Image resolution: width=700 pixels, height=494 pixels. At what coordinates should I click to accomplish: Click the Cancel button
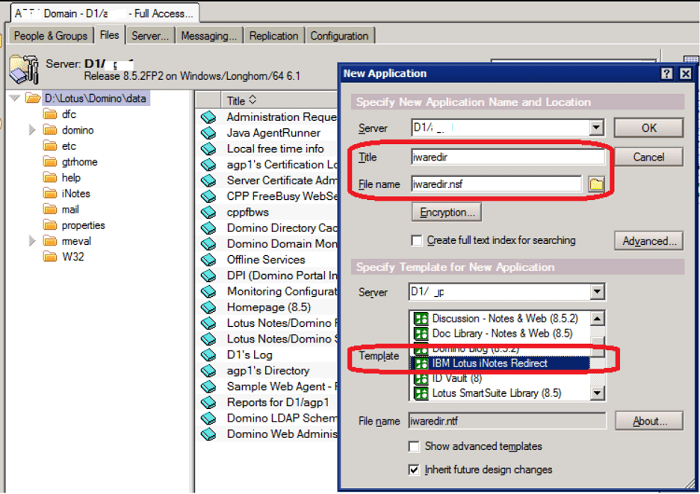tap(649, 157)
